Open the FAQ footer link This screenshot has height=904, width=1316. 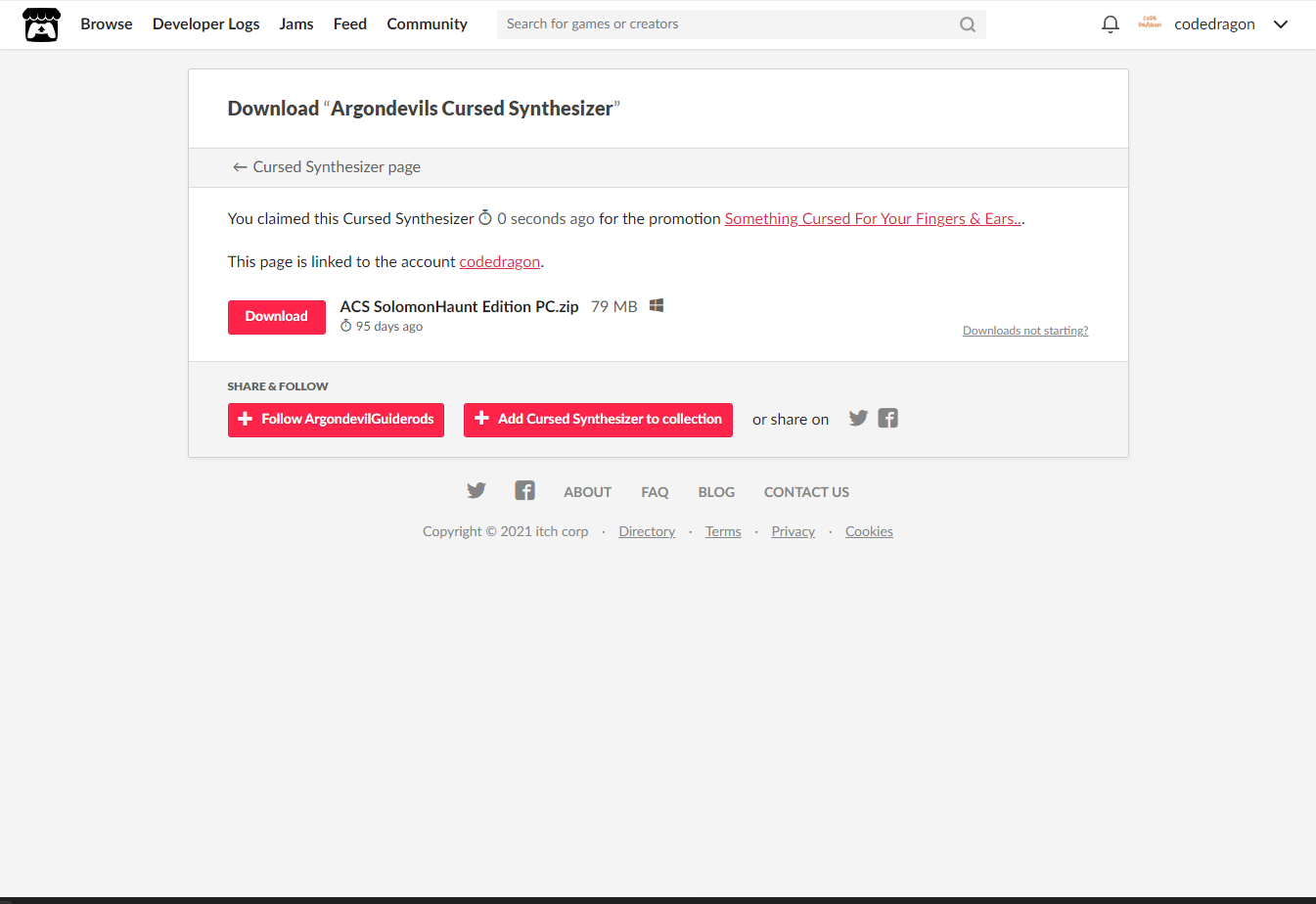655,492
